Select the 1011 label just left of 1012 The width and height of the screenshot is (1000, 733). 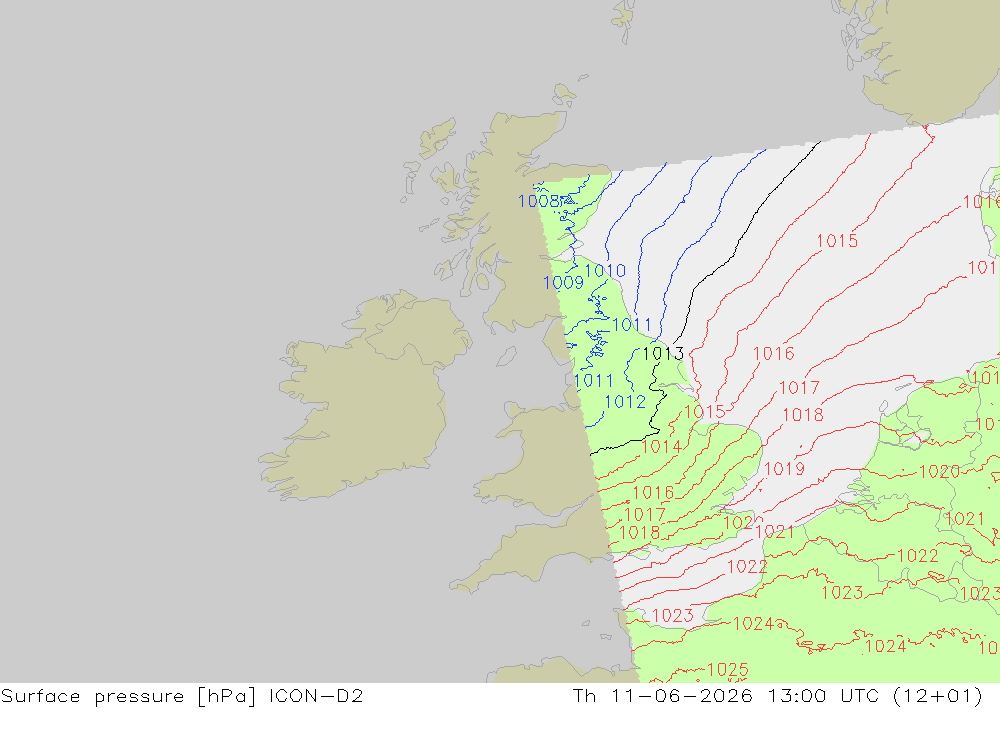594,381
